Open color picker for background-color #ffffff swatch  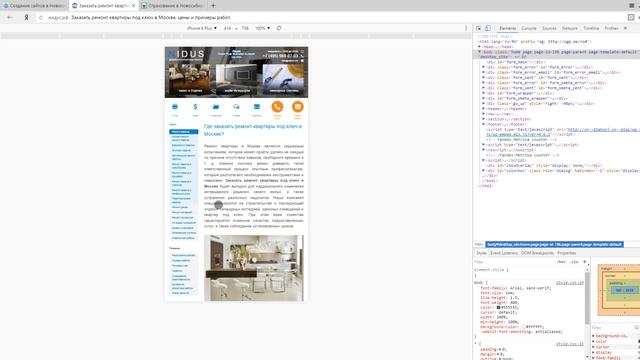tap(524, 327)
